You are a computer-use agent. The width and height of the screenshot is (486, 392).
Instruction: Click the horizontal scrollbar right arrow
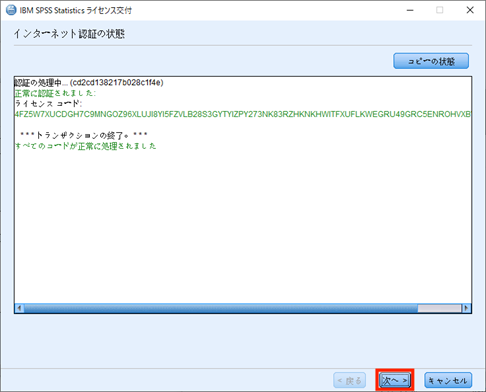[466, 308]
